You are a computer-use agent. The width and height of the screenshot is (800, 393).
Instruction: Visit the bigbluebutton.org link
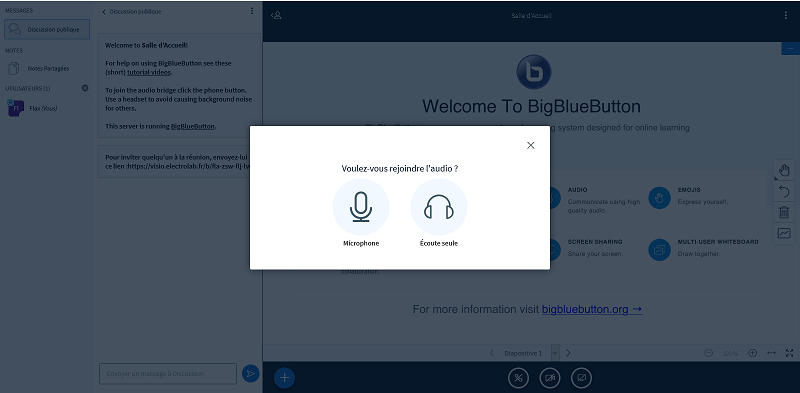592,309
